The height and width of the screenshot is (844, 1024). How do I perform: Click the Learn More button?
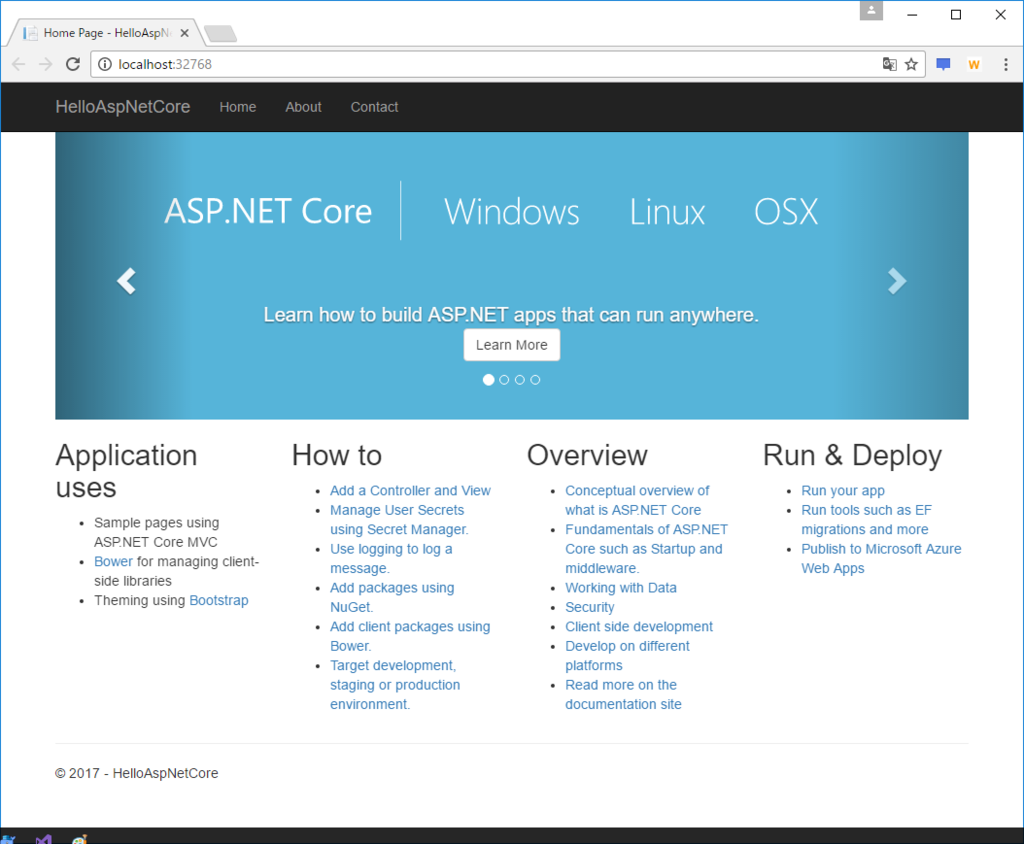(511, 345)
